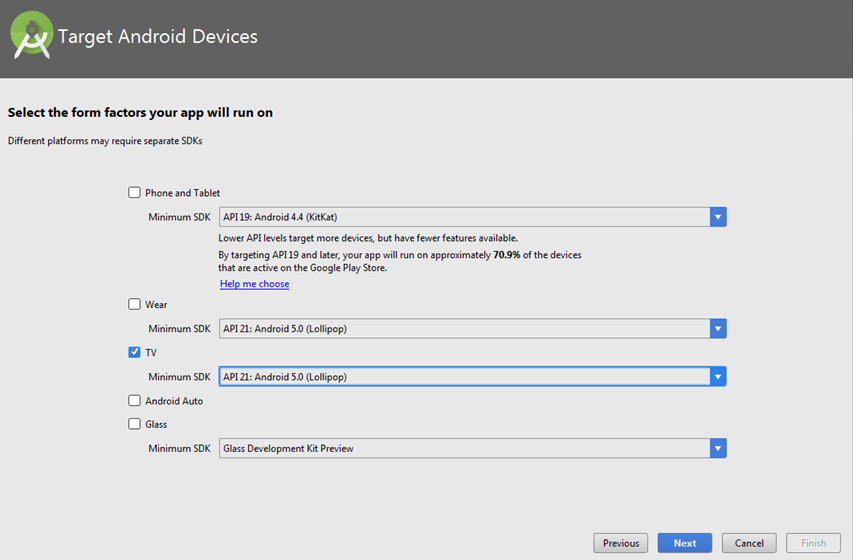
Task: Click the blue arrow on Phone and Tablet SDK
Action: click(717, 217)
